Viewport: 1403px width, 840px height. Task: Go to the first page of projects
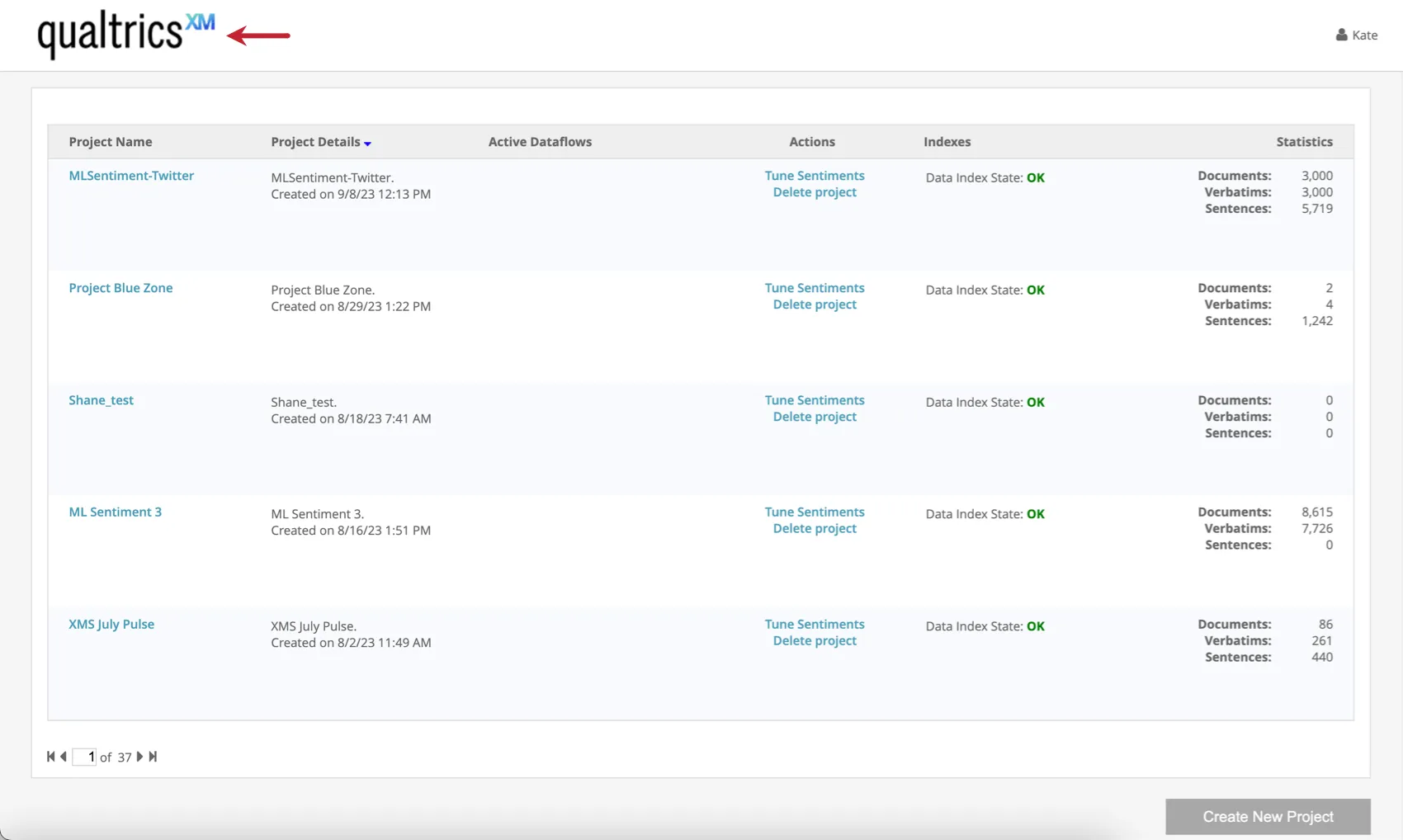51,757
